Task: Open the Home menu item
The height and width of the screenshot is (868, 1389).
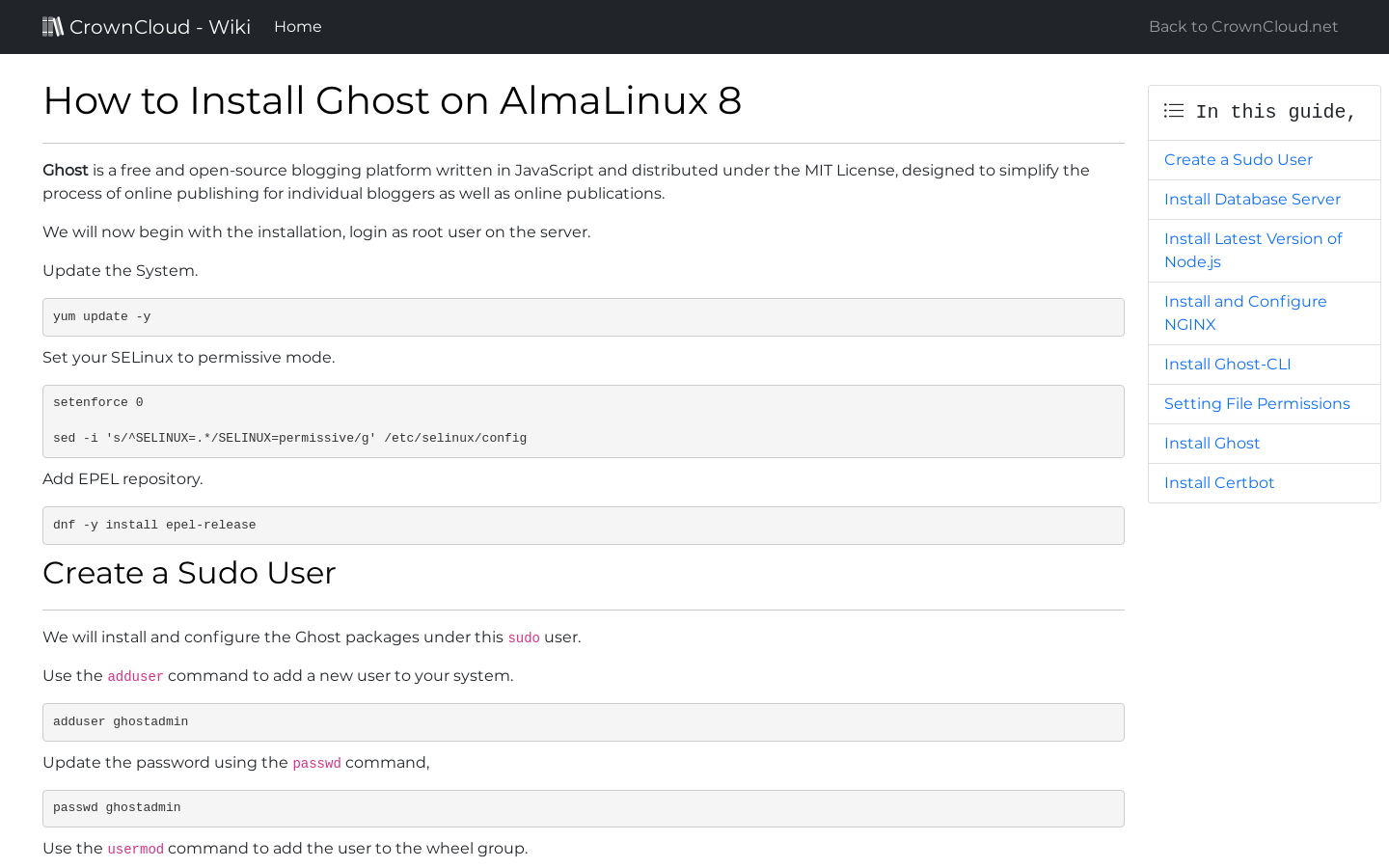Action: [297, 26]
